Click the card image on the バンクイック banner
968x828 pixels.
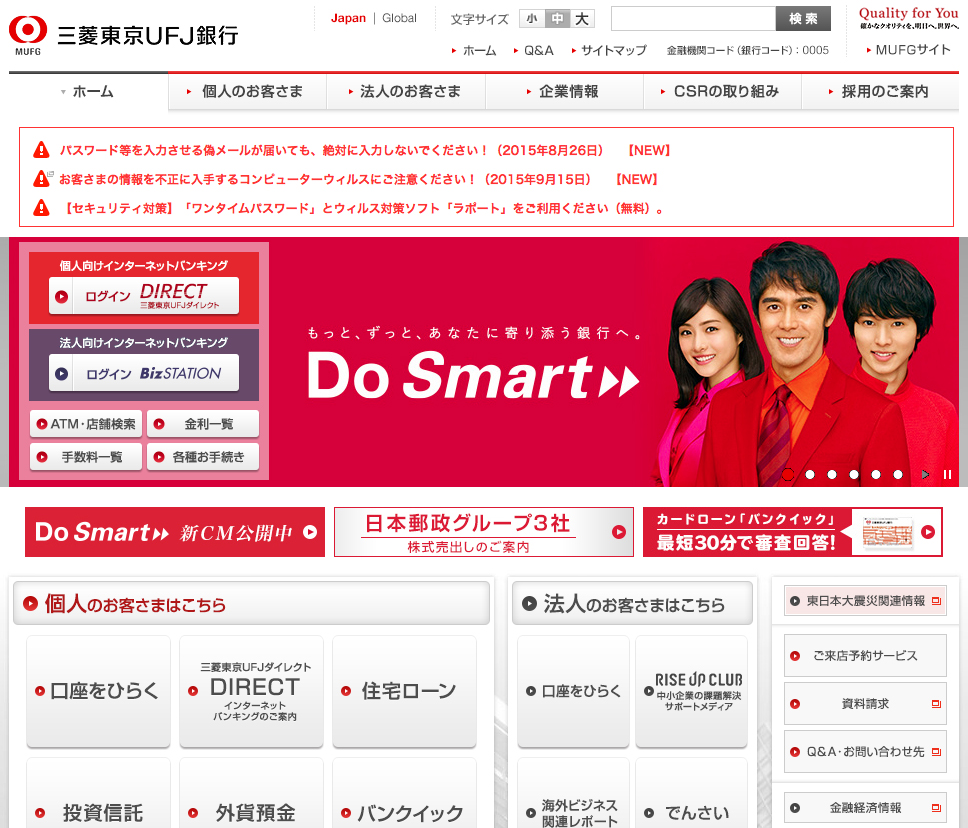[887, 532]
